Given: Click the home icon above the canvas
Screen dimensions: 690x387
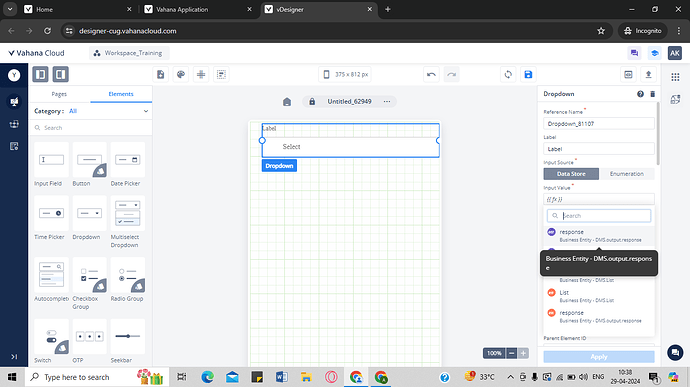Looking at the screenshot, I should pyautogui.click(x=287, y=102).
